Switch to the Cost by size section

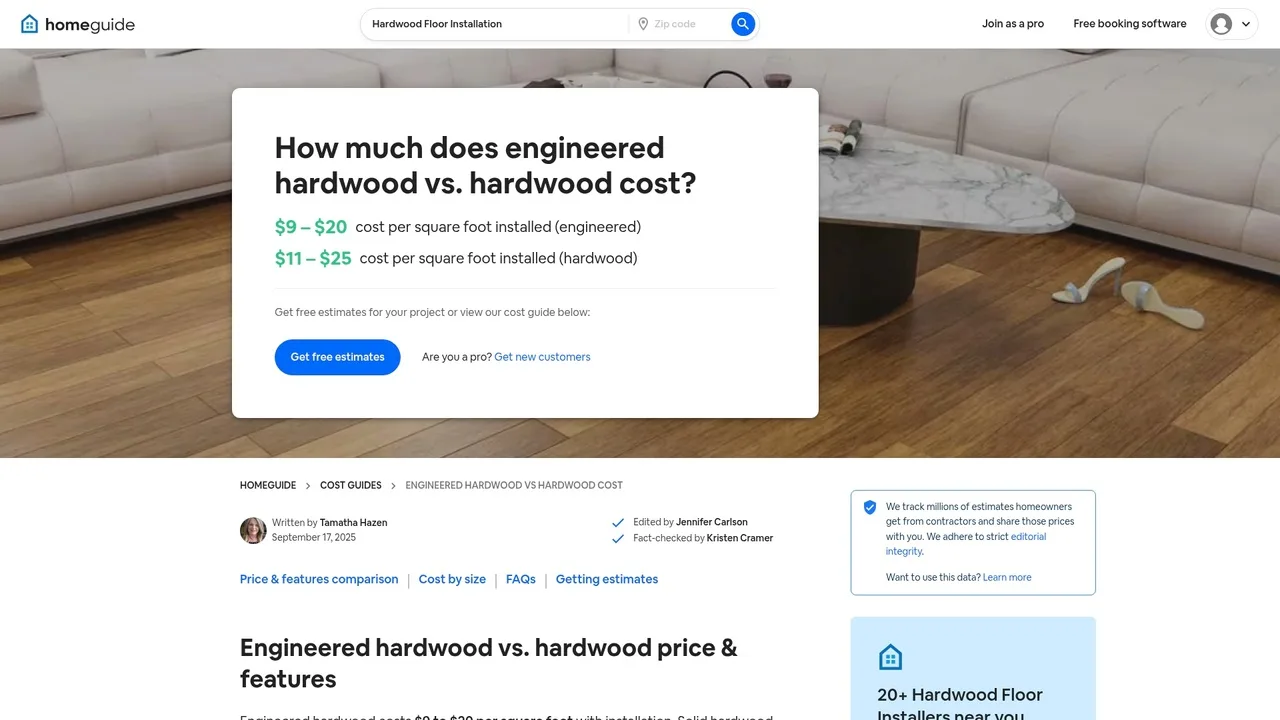[452, 579]
